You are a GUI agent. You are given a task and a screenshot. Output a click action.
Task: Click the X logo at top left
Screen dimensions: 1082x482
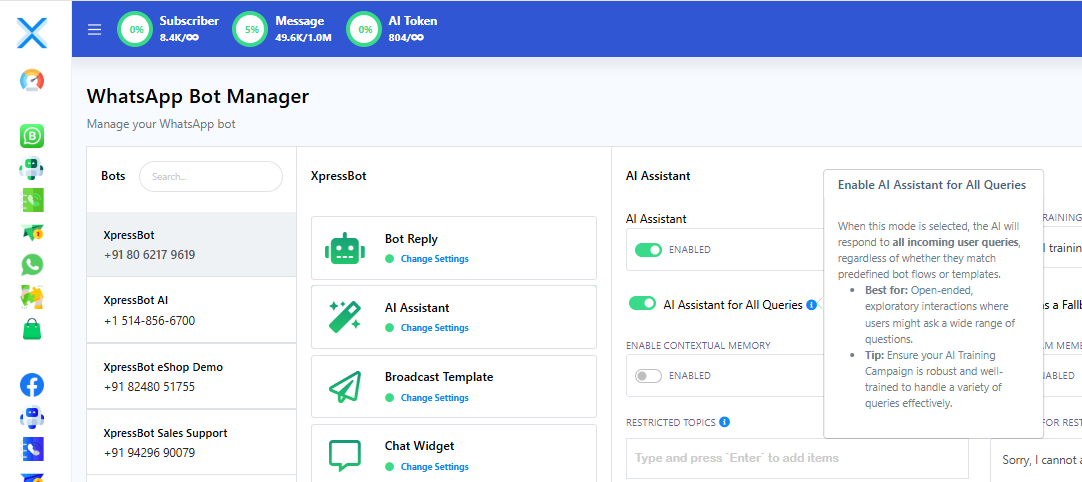pos(32,33)
